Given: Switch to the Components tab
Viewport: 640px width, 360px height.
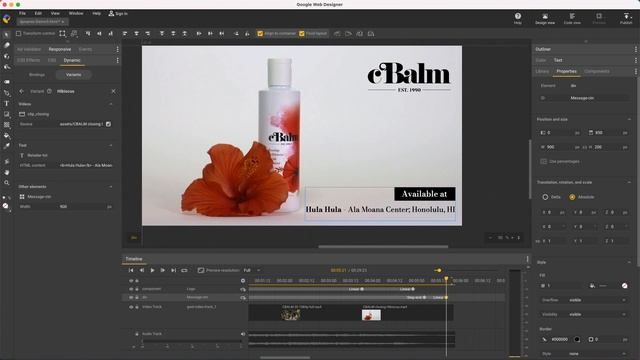Looking at the screenshot, I should click(x=597, y=71).
